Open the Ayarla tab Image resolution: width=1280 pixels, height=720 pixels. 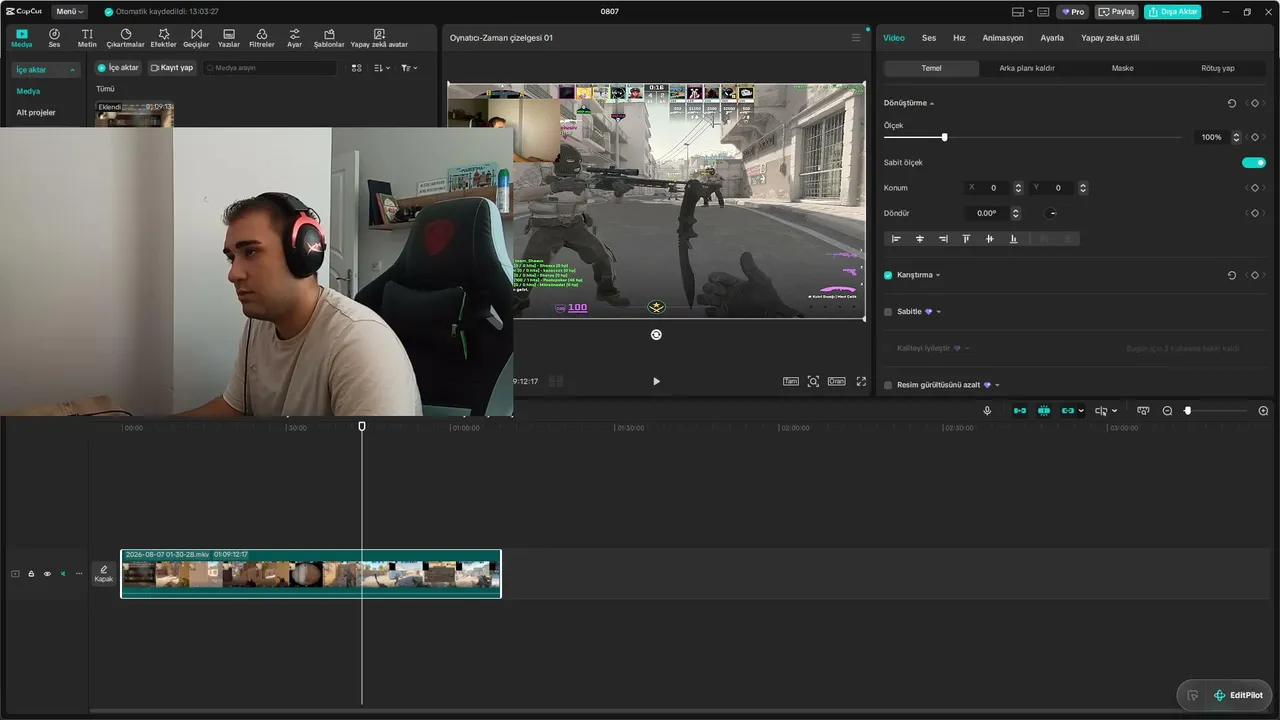(x=1052, y=38)
